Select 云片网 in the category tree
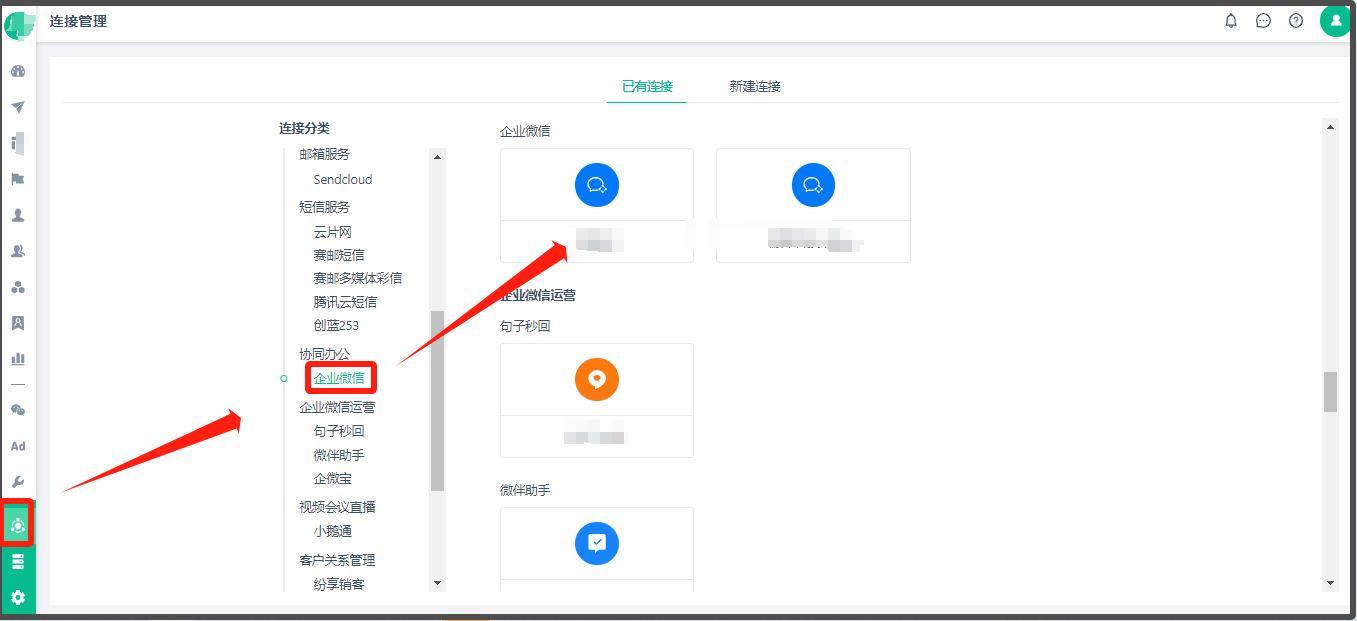 [x=333, y=232]
